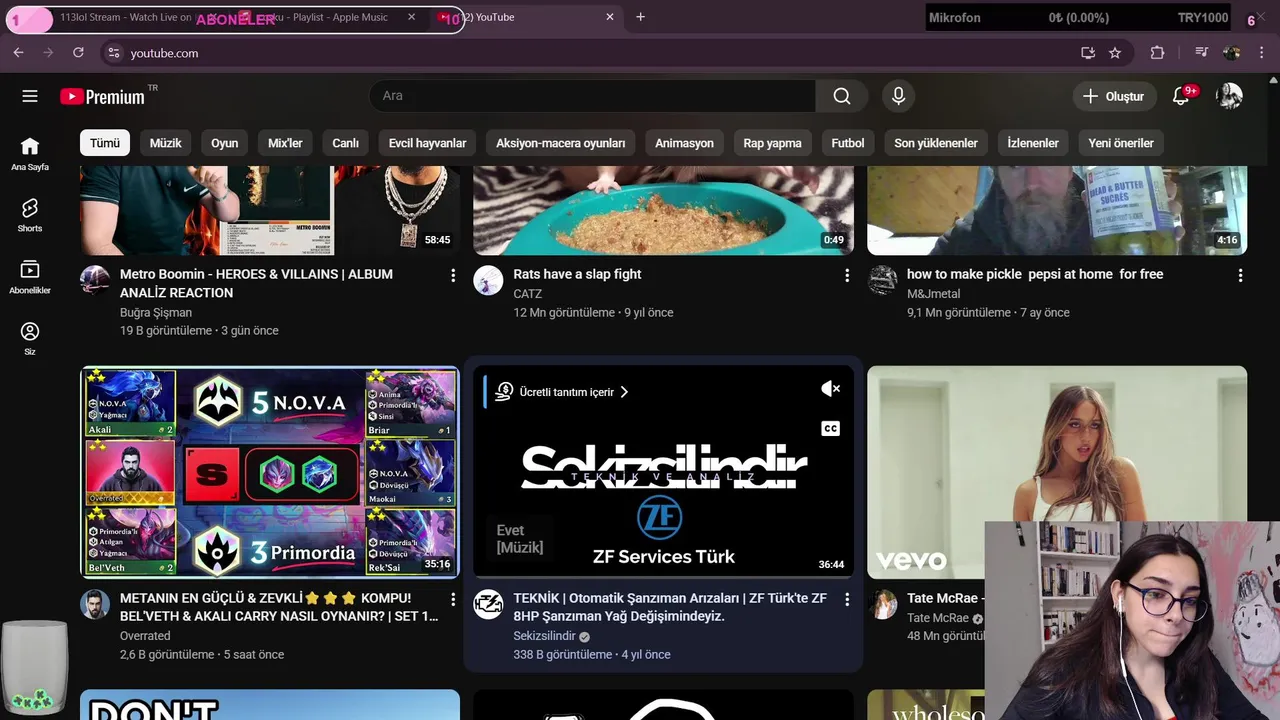The image size is (1280, 720).
Task: Start voice search with microphone icon
Action: [x=898, y=96]
